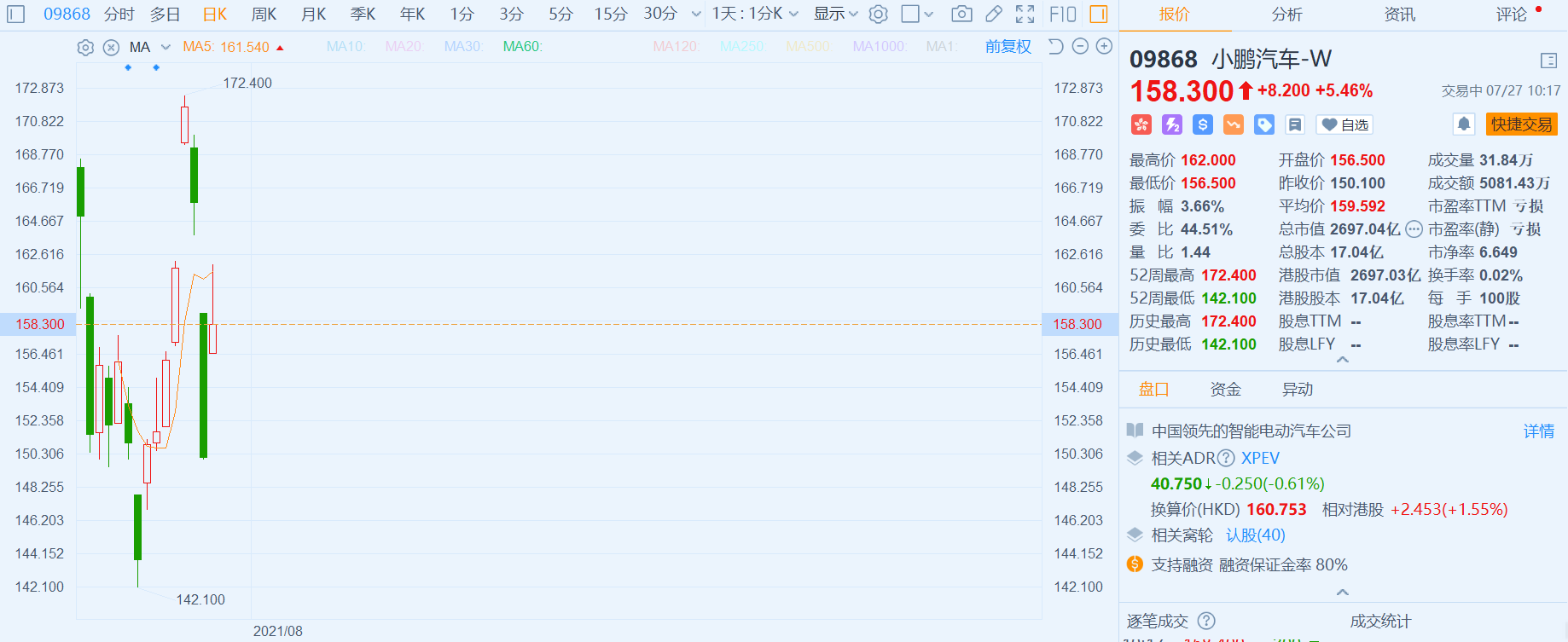This screenshot has height=642, width=1568.
Task: Open the 成交统计 trade statistics tab
Action: click(x=1380, y=622)
